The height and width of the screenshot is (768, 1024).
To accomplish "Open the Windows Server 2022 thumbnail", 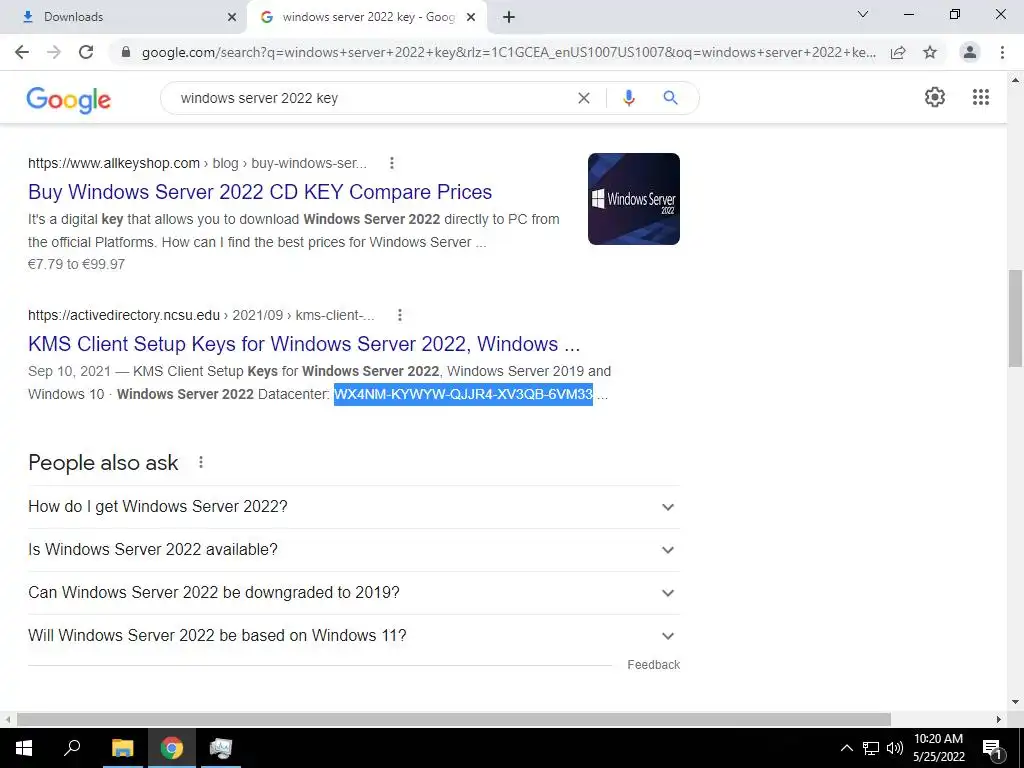I will point(633,199).
